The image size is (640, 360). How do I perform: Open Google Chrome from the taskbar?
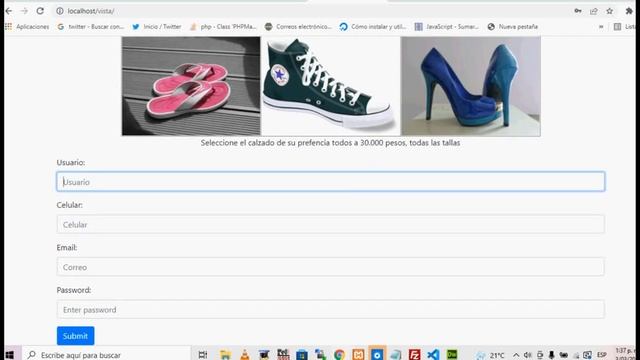click(339, 355)
